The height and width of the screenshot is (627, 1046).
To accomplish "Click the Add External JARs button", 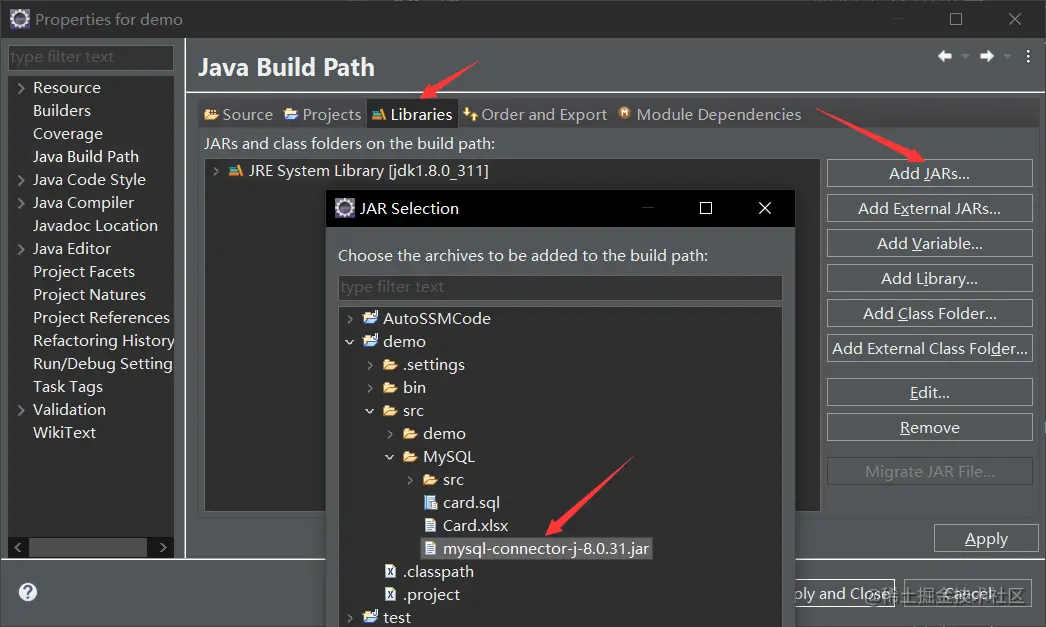I will pyautogui.click(x=929, y=208).
